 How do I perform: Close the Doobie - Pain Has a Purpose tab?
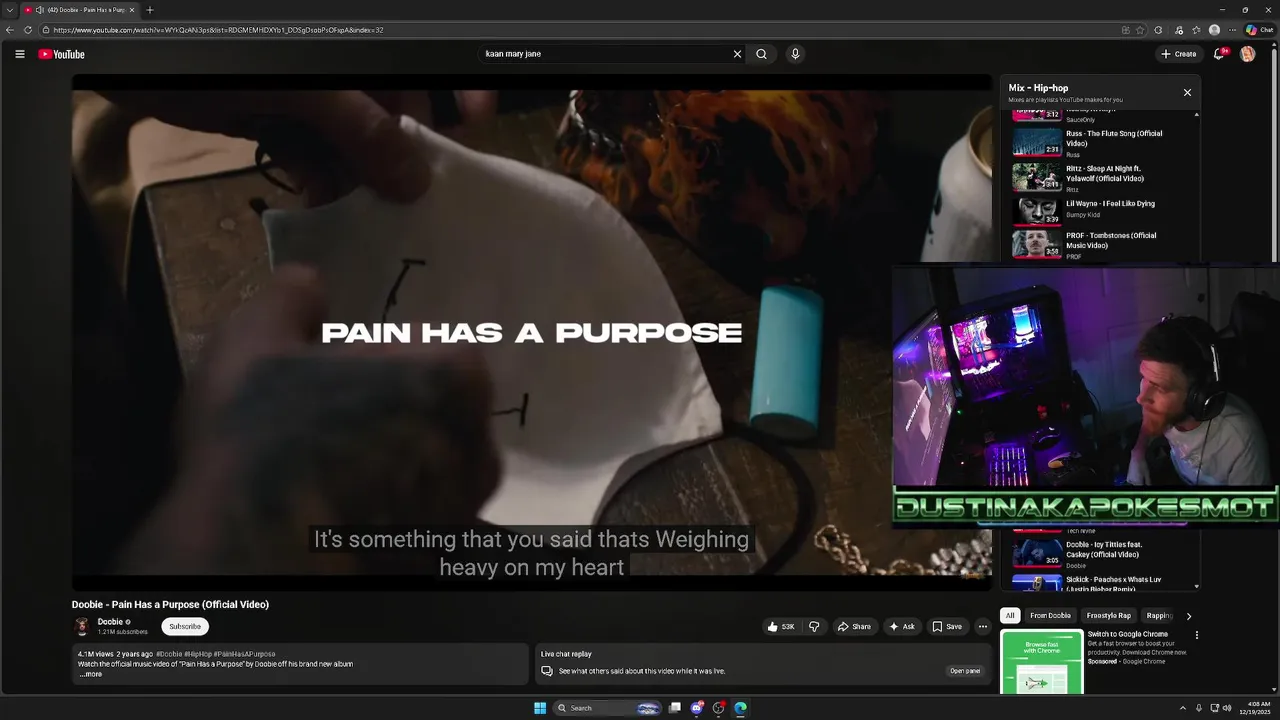tap(131, 10)
